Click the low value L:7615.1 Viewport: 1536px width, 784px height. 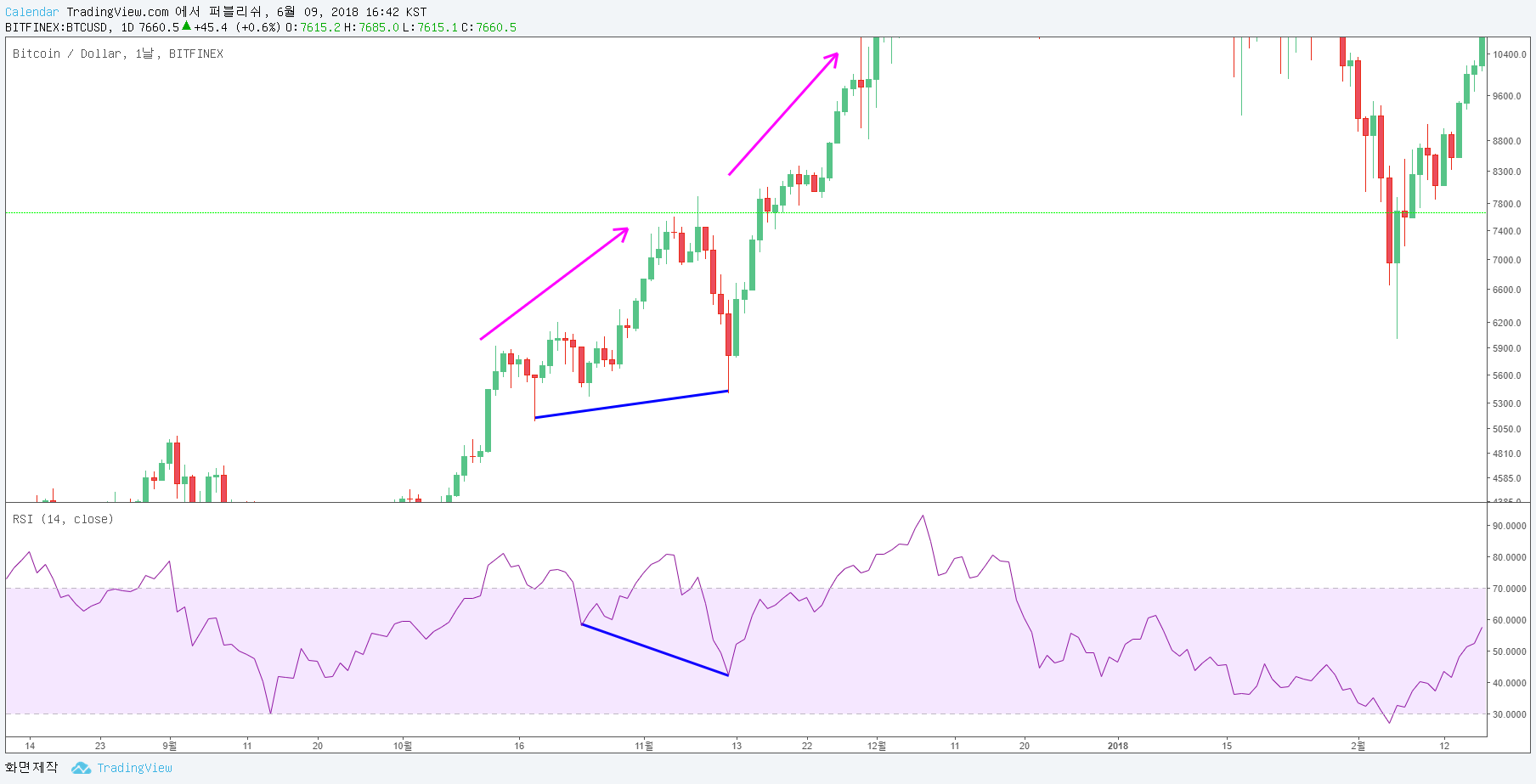[430, 27]
